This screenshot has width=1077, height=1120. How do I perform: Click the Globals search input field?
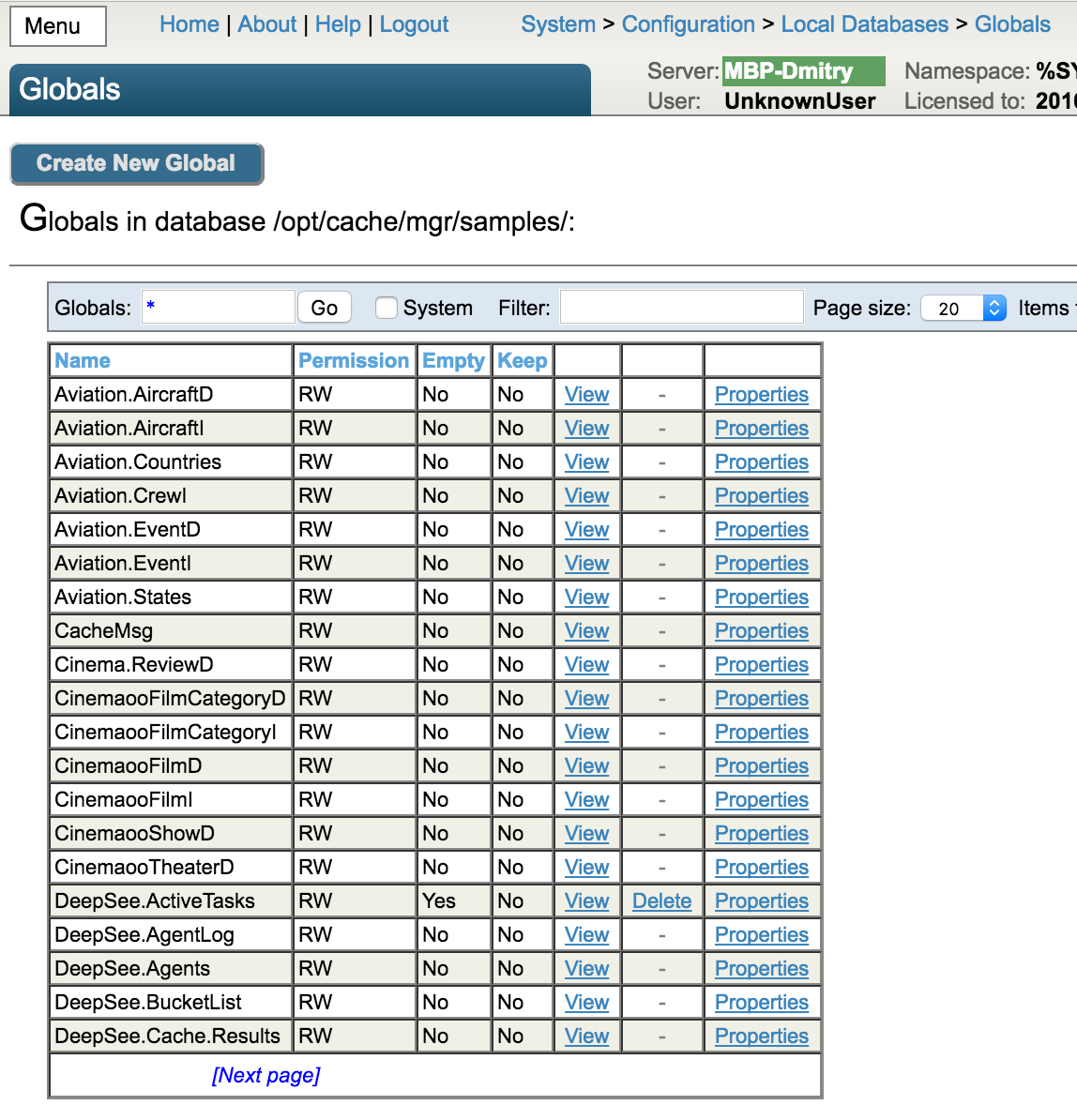[219, 308]
